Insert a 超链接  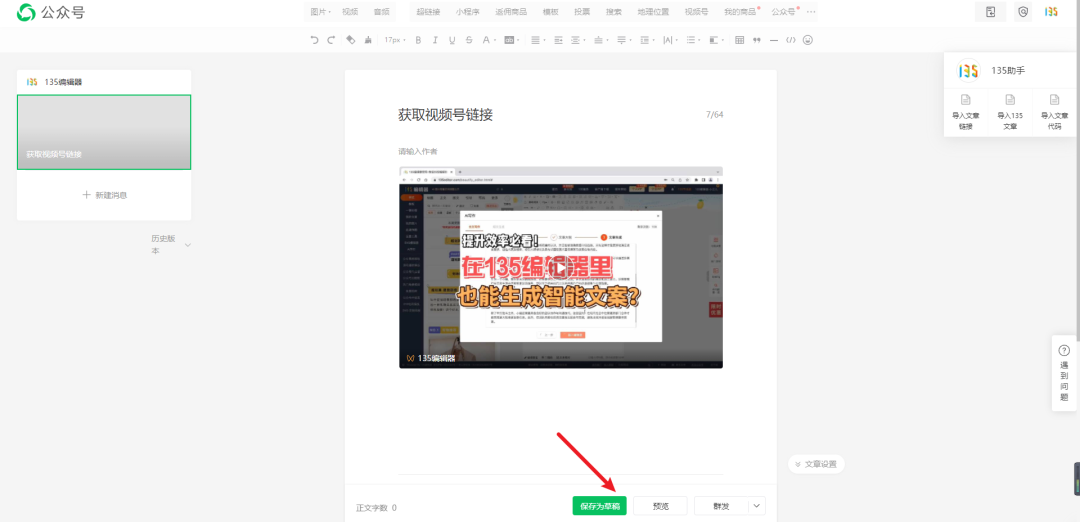point(428,12)
